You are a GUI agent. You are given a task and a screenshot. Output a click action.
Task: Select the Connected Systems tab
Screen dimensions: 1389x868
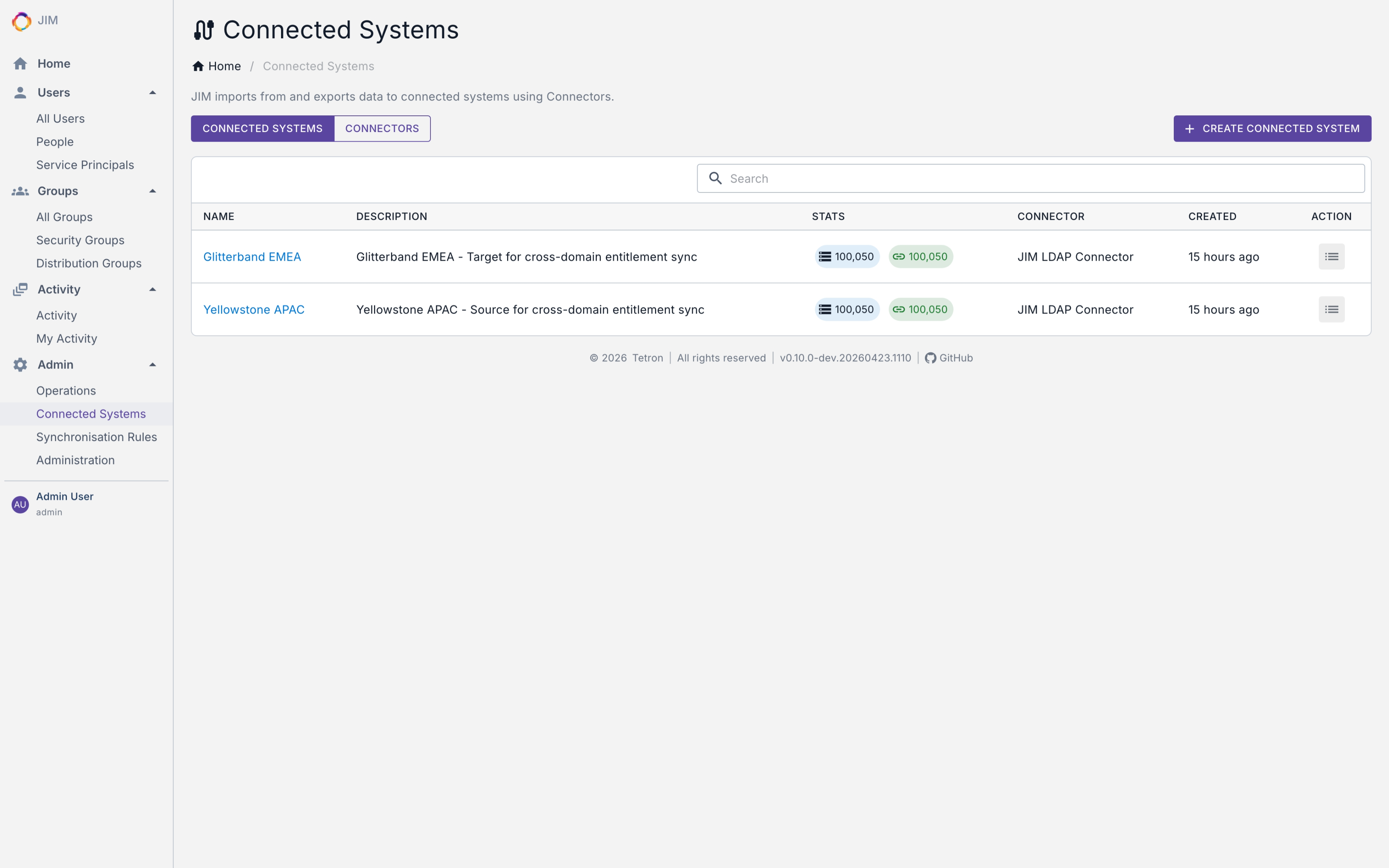(262, 129)
